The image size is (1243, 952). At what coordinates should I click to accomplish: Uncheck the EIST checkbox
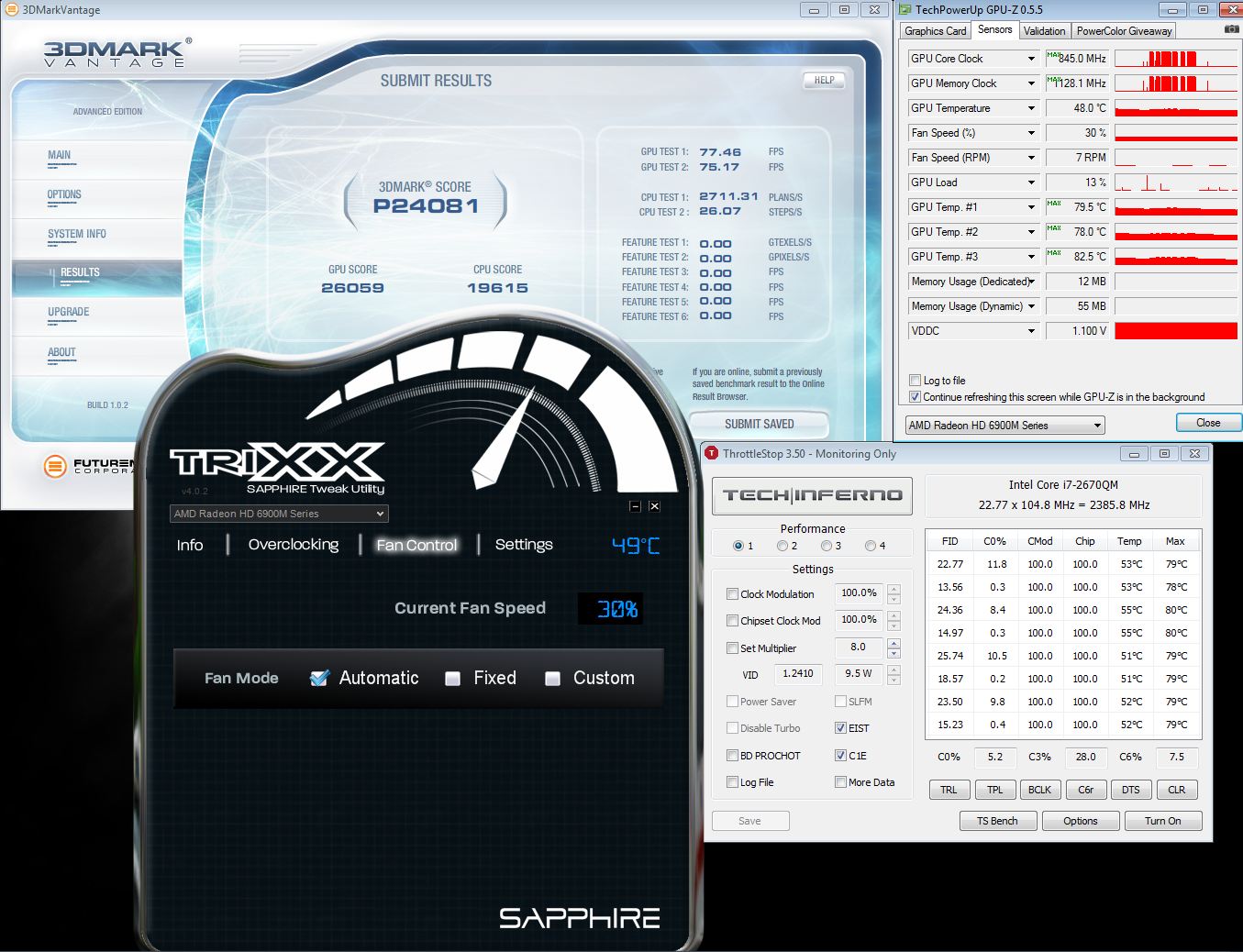pyautogui.click(x=840, y=728)
